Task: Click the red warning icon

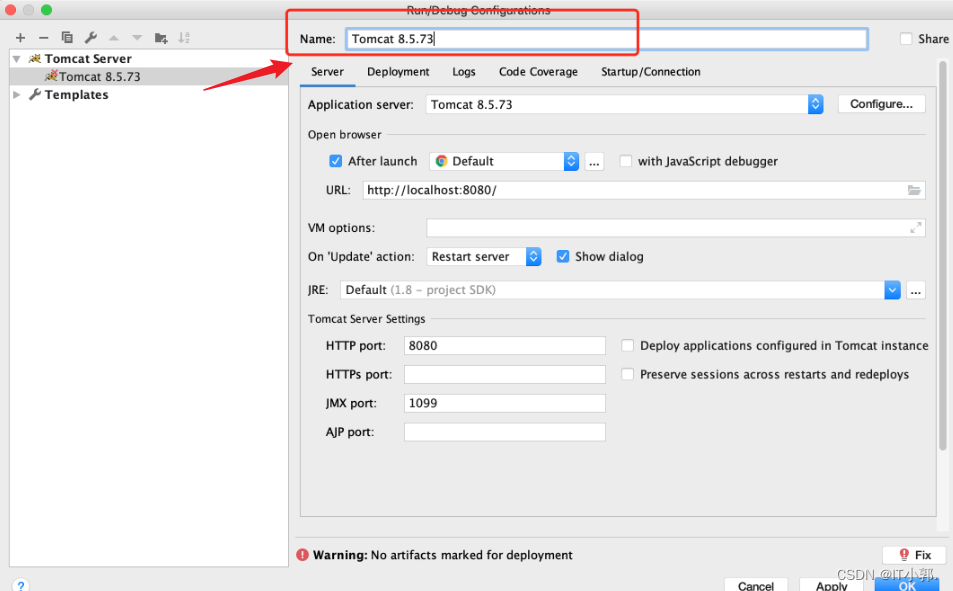Action: point(302,555)
